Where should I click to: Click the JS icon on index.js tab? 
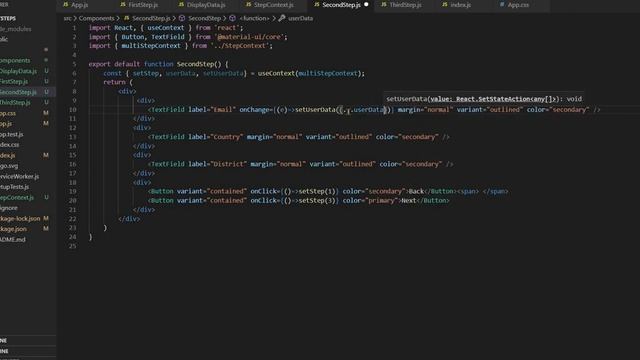(445, 4)
